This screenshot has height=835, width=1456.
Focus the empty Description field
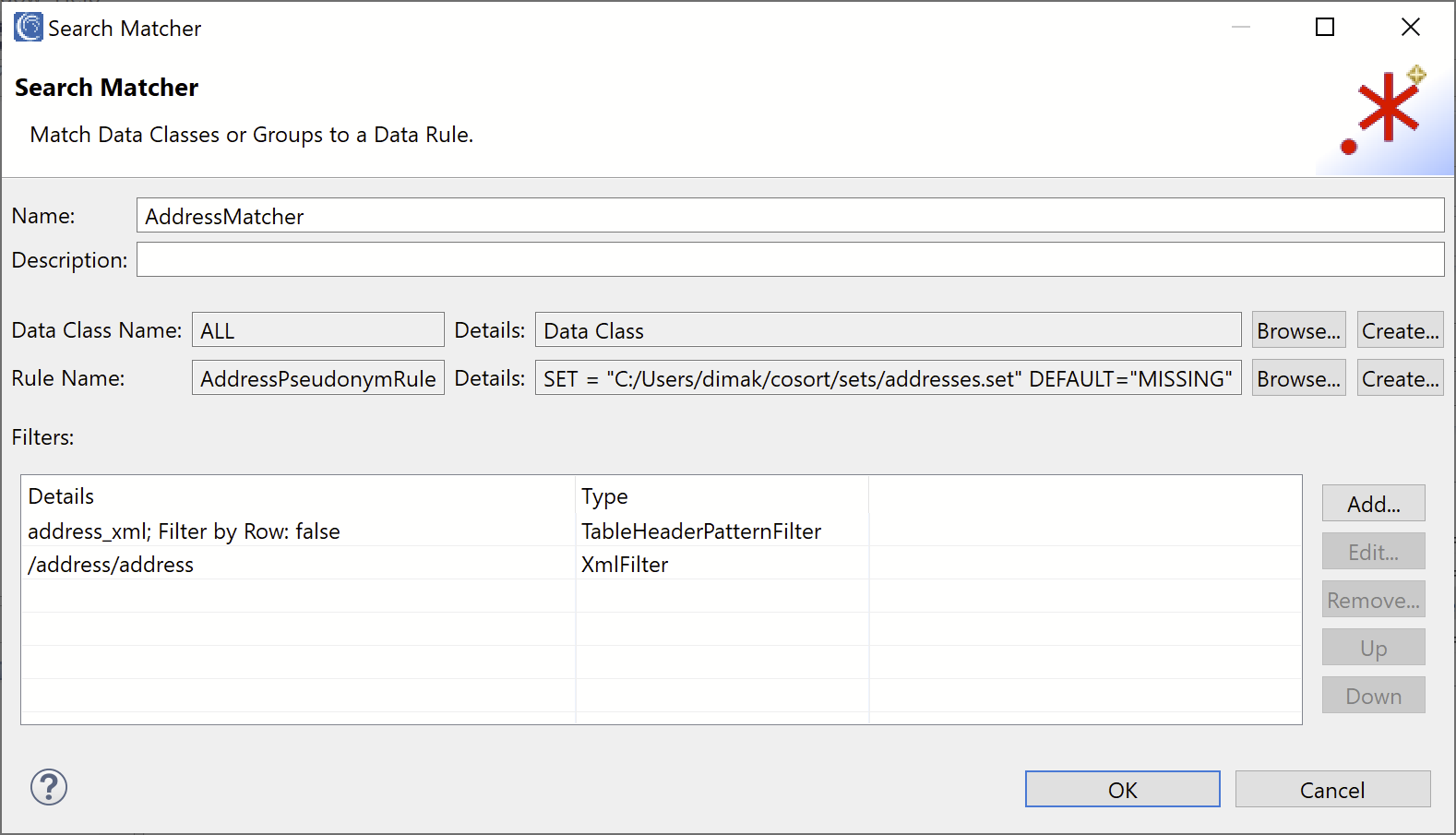coord(790,259)
